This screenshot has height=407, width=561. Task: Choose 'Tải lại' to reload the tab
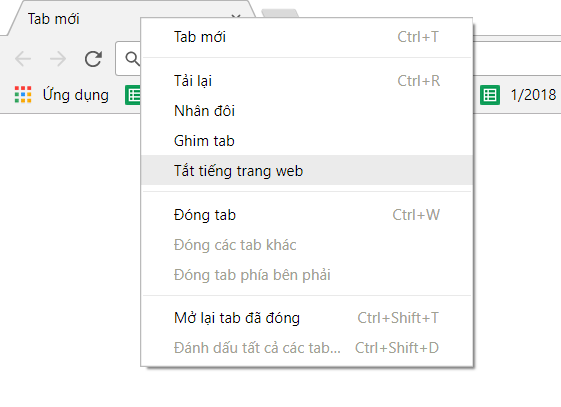307,81
